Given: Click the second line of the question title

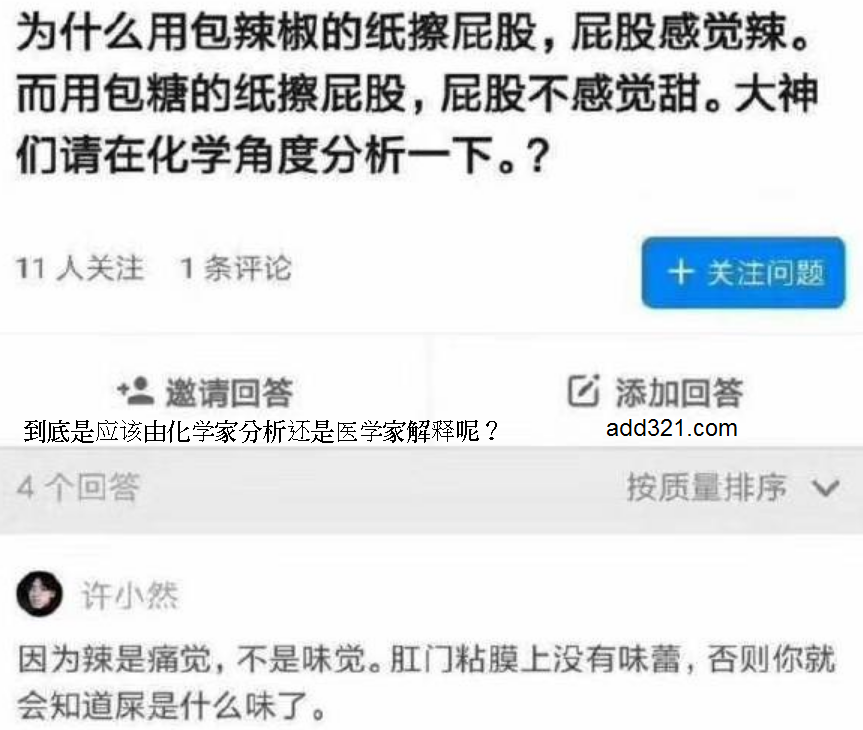Looking at the screenshot, I should (x=417, y=94).
